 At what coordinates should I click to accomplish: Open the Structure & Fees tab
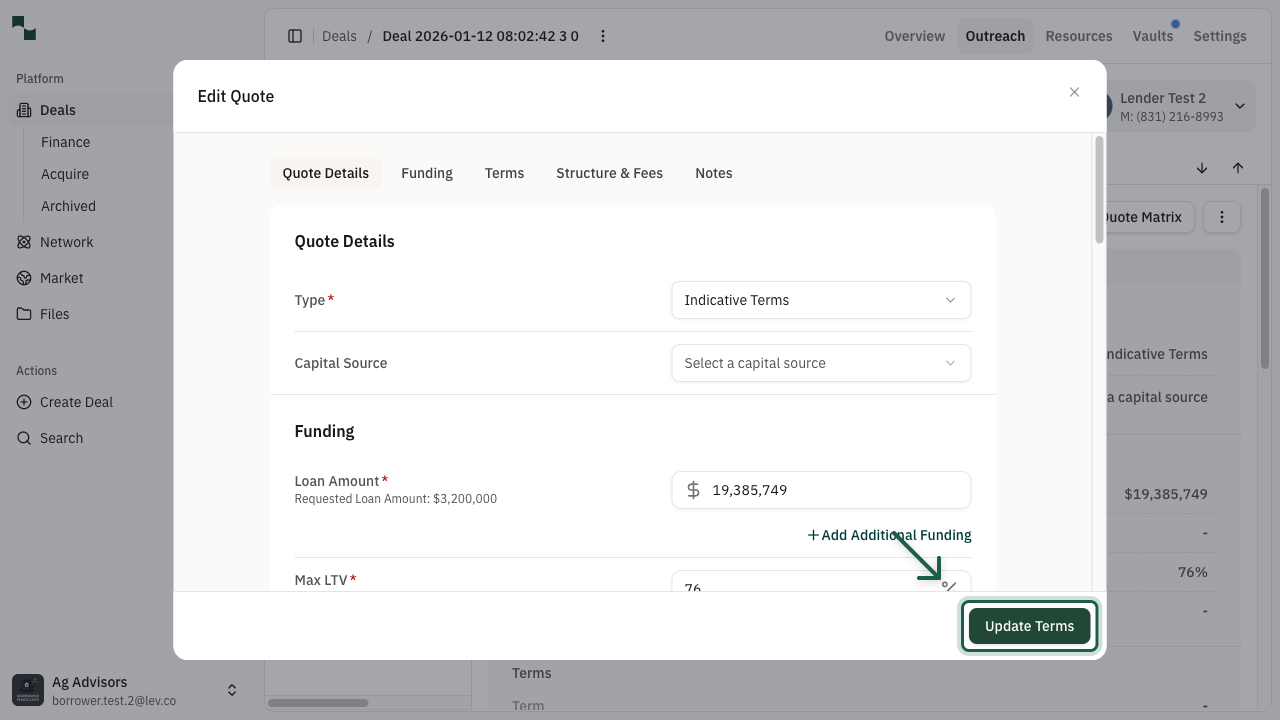pyautogui.click(x=609, y=173)
